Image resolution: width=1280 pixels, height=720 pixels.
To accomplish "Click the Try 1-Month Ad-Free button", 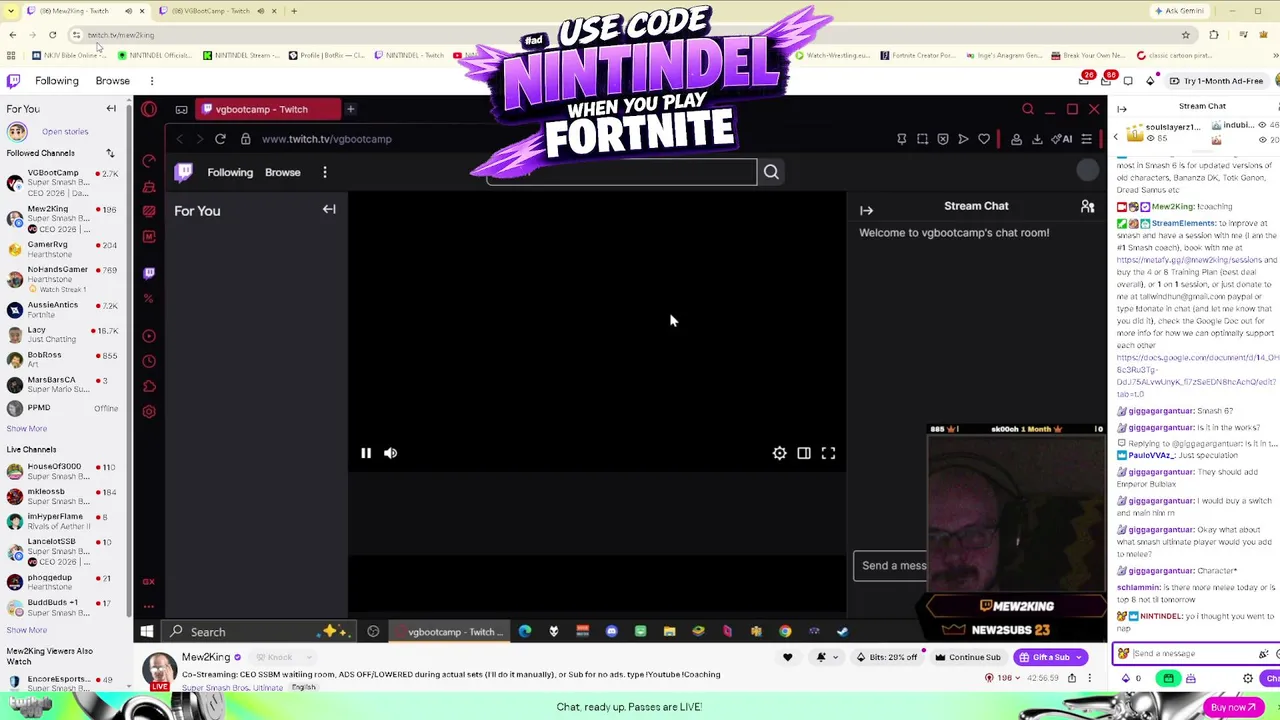I will 1216,81.
